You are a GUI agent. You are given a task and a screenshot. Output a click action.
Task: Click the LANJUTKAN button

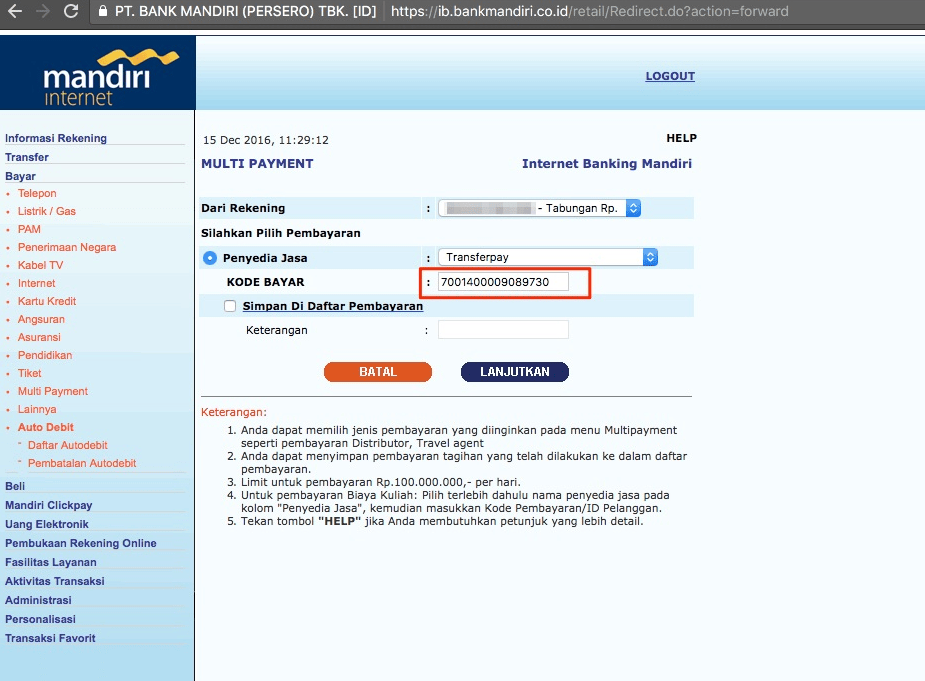coord(514,372)
